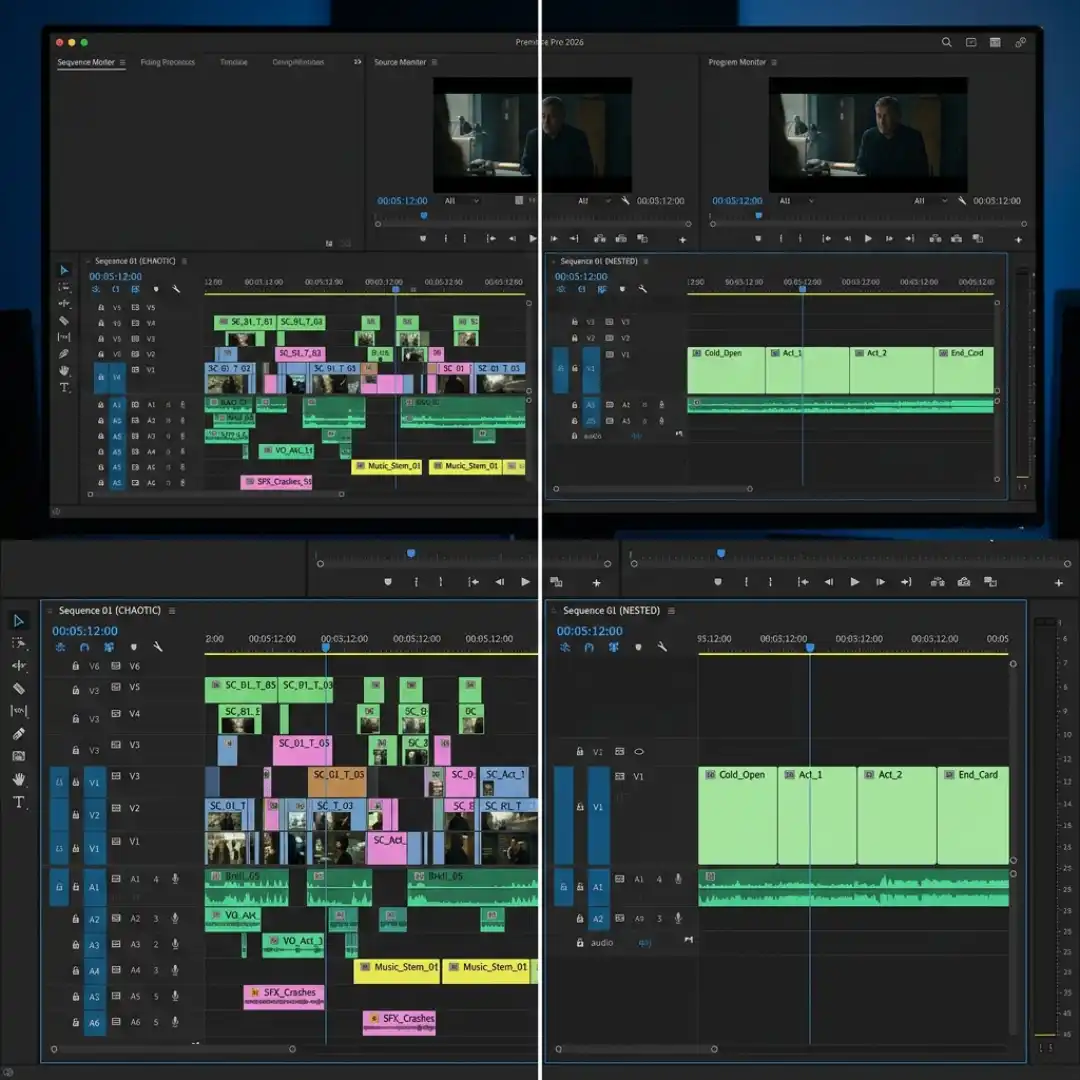This screenshot has height=1080, width=1080.
Task: Select the Program Monitor tab
Action: [x=737, y=62]
